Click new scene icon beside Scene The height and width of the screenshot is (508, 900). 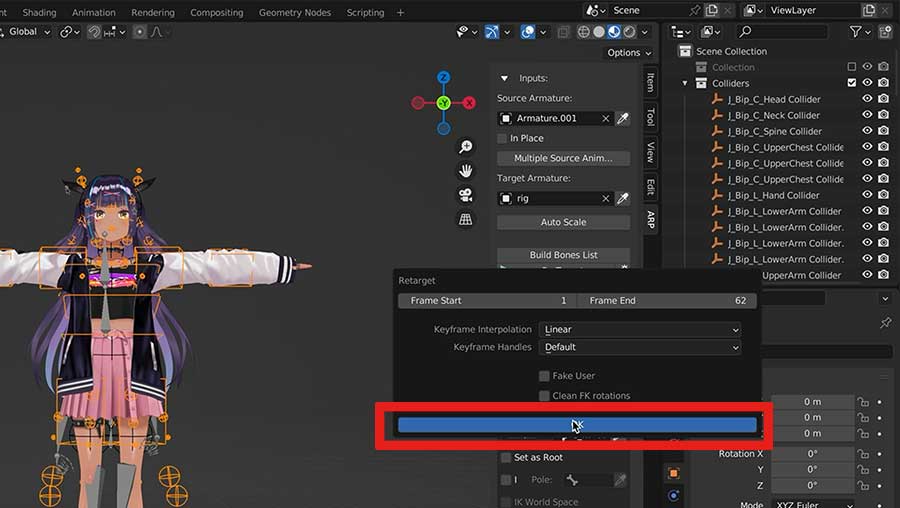712,10
